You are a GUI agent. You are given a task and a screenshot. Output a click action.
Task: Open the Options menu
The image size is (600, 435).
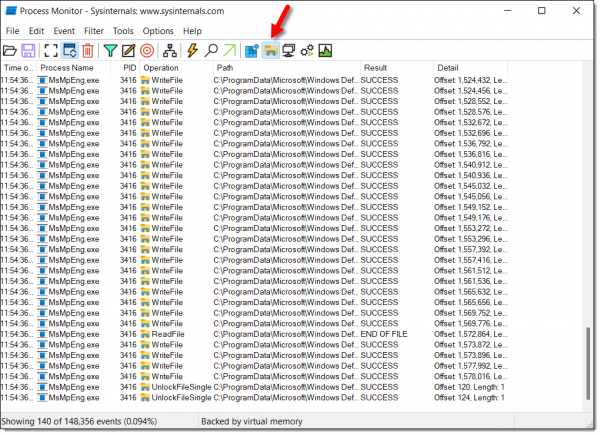tap(158, 31)
